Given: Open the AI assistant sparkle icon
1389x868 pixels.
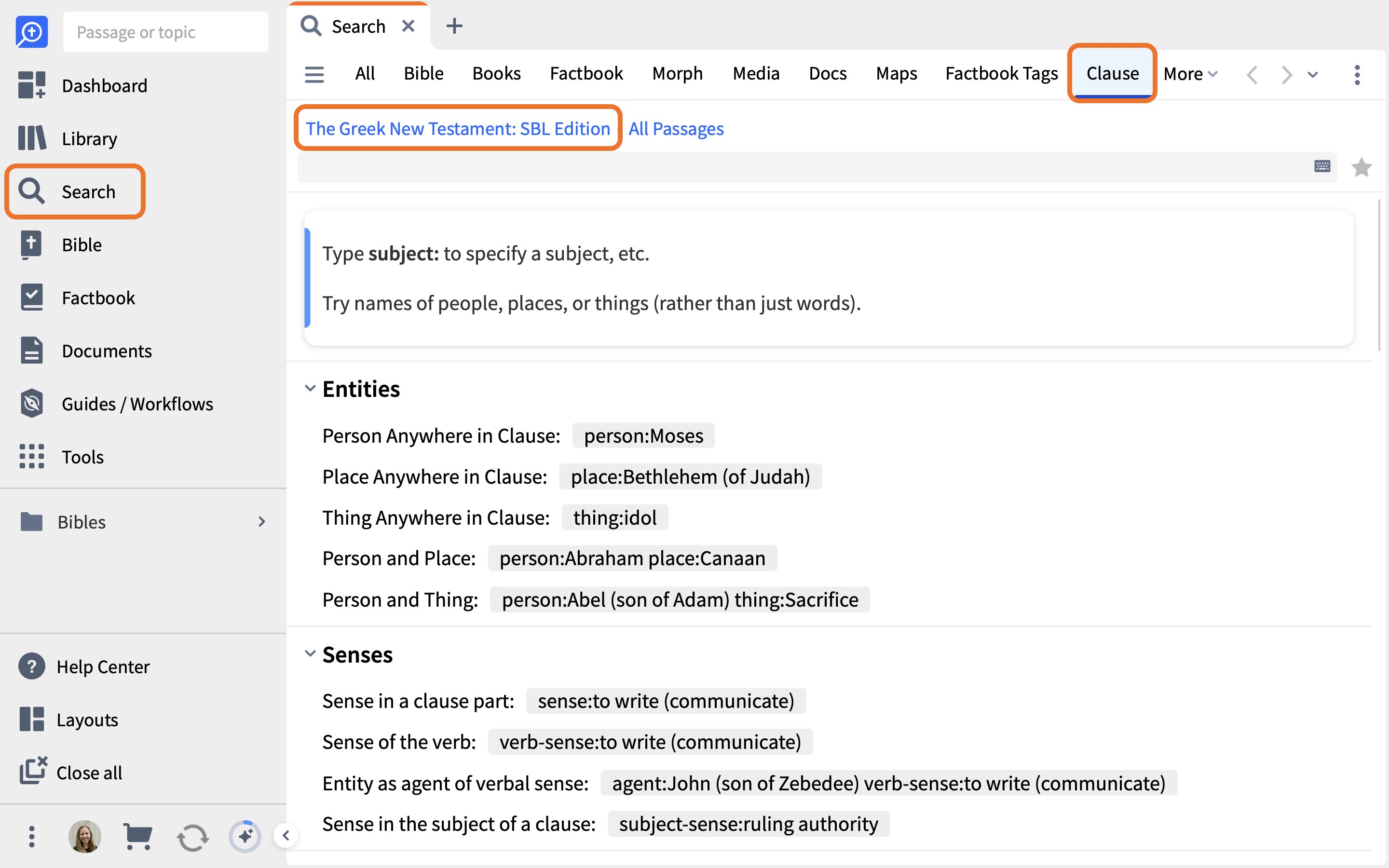Looking at the screenshot, I should coord(245,837).
